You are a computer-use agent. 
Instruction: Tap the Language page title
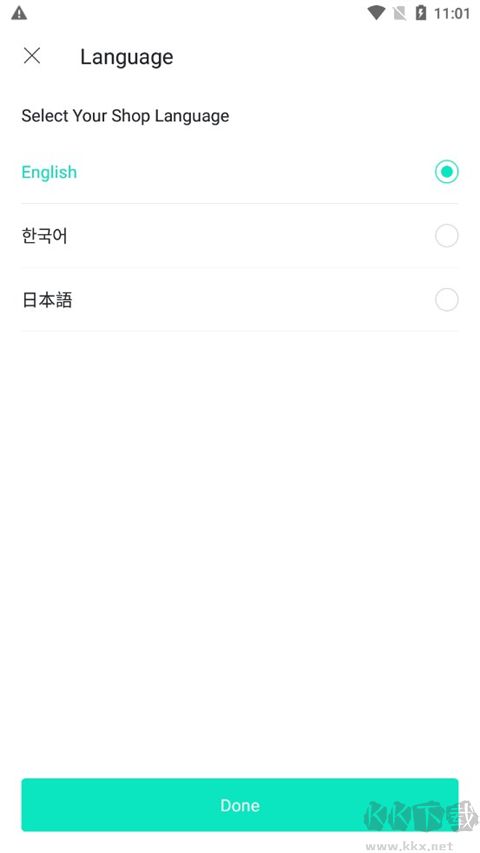click(127, 57)
